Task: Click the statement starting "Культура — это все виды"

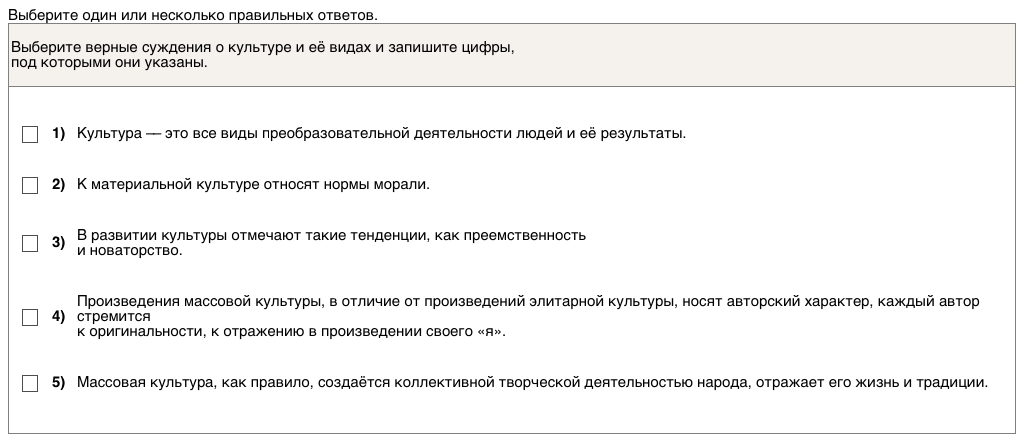Action: [381, 134]
